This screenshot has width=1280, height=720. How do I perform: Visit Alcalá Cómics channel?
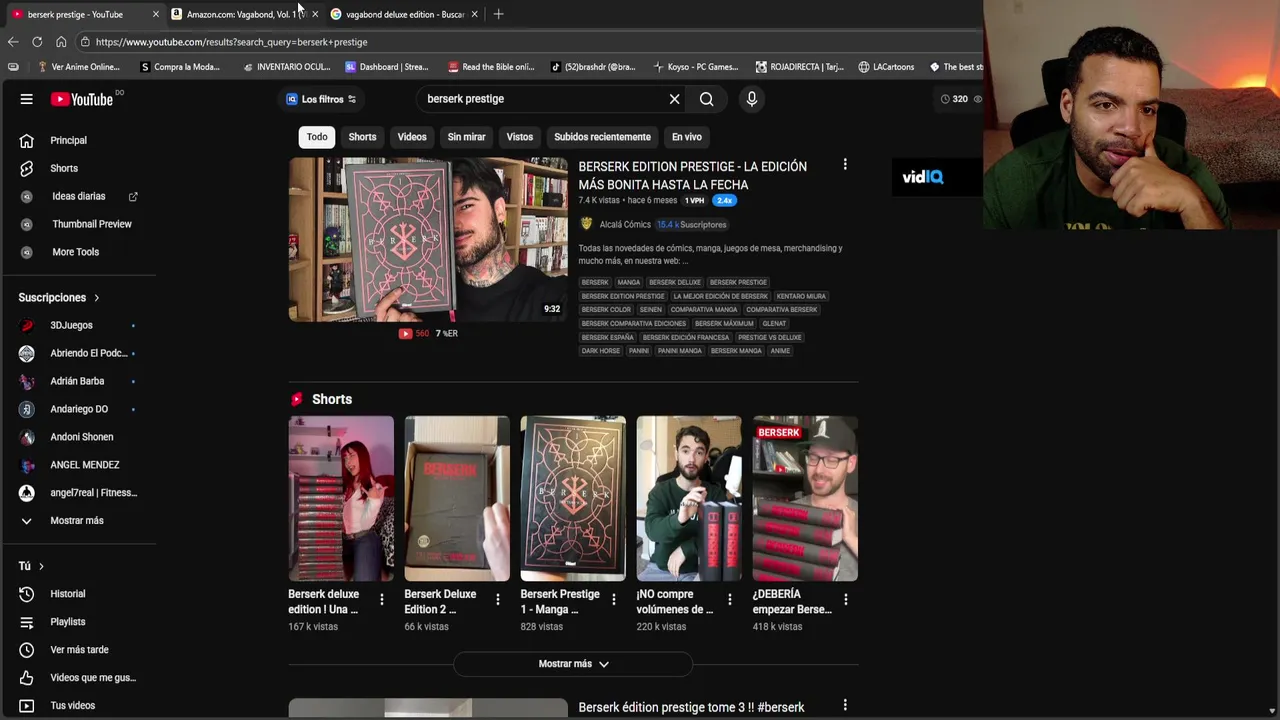pos(625,225)
